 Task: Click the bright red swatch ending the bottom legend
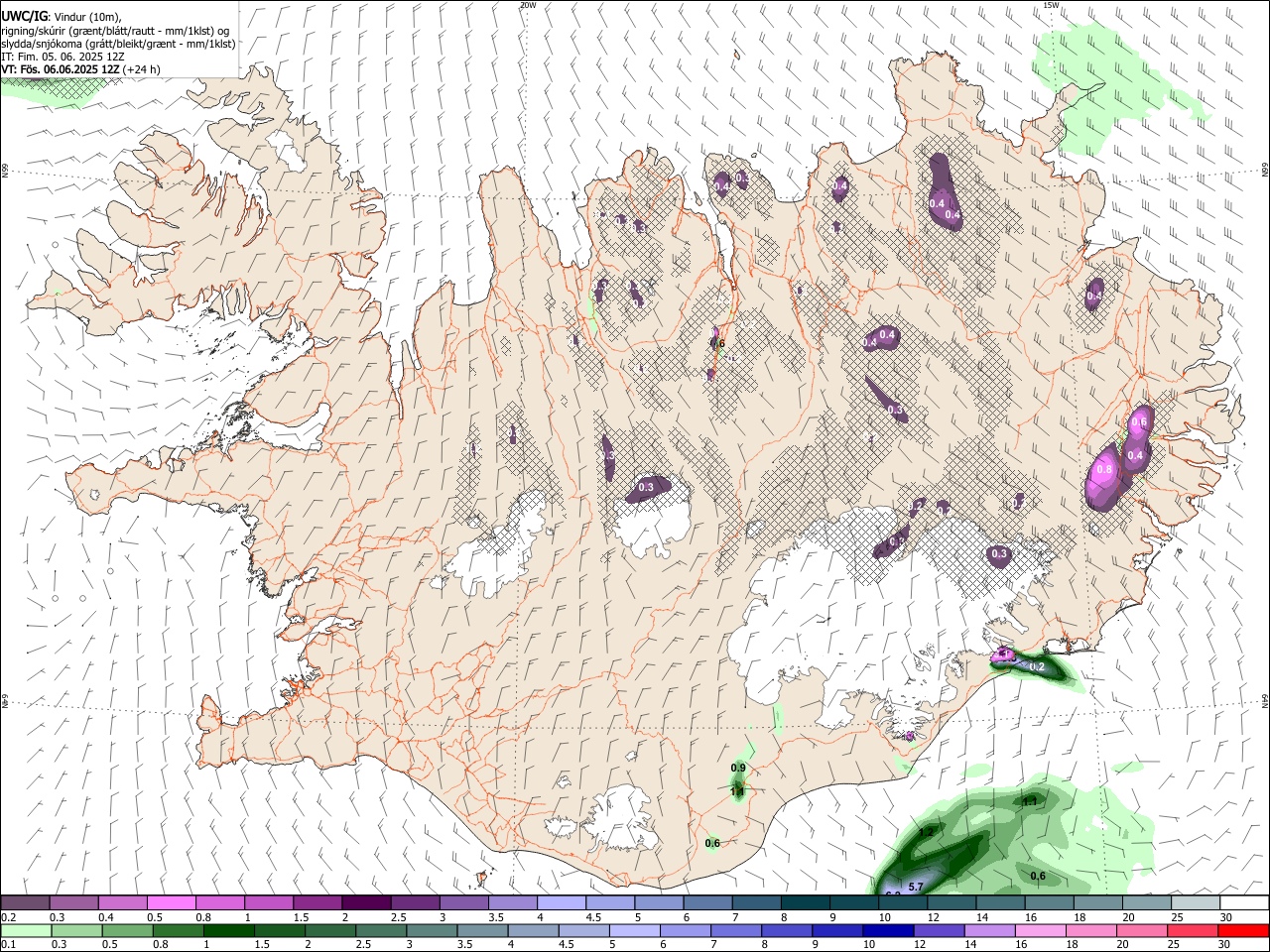(x=1244, y=930)
